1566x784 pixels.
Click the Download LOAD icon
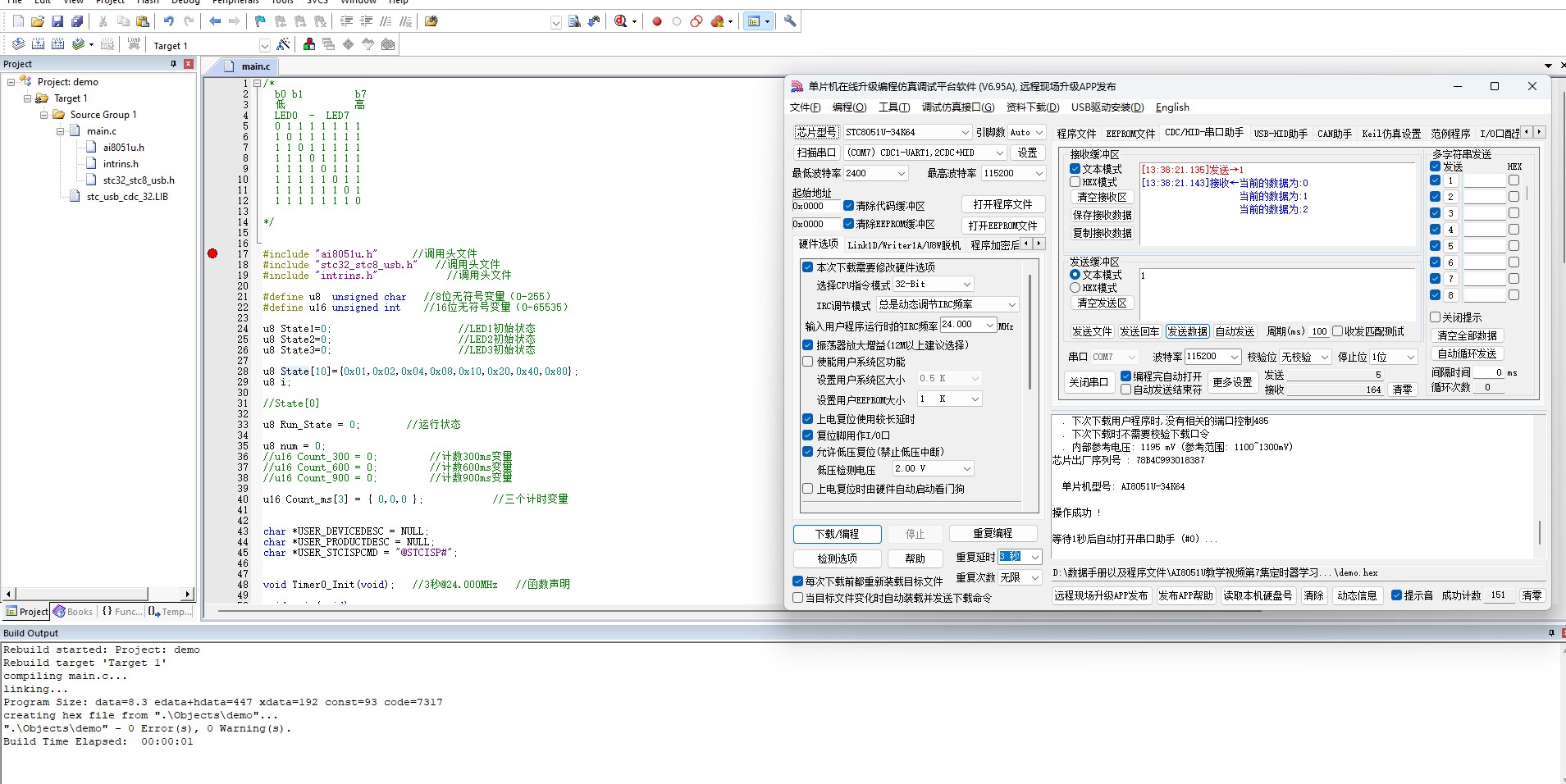click(x=134, y=45)
